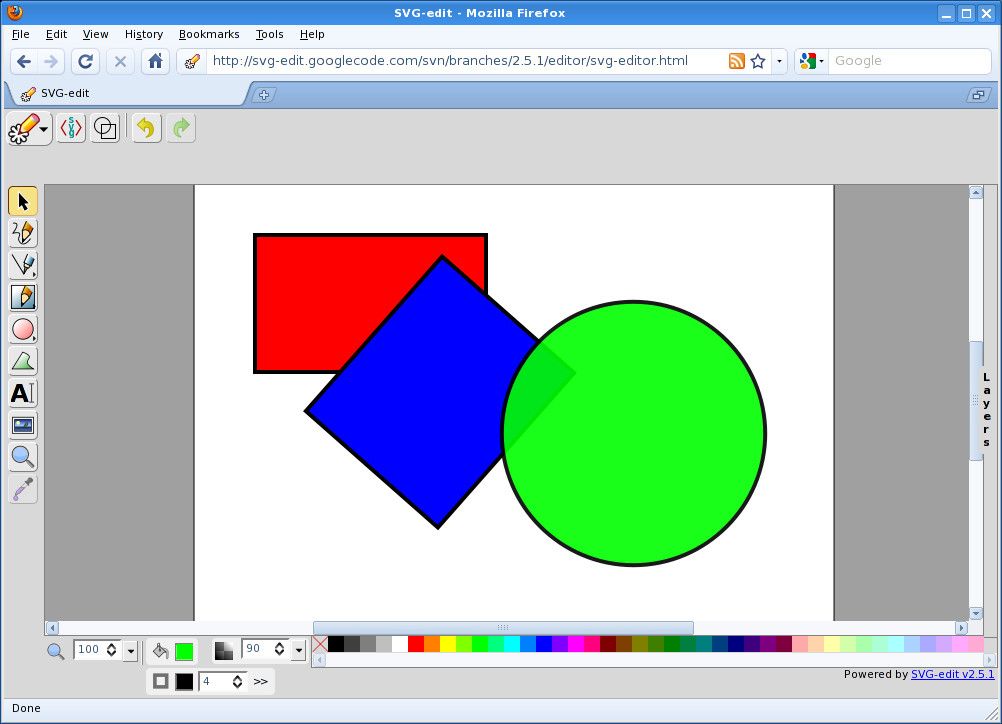
Task: Select the Rectangle tool
Action: [x=23, y=297]
